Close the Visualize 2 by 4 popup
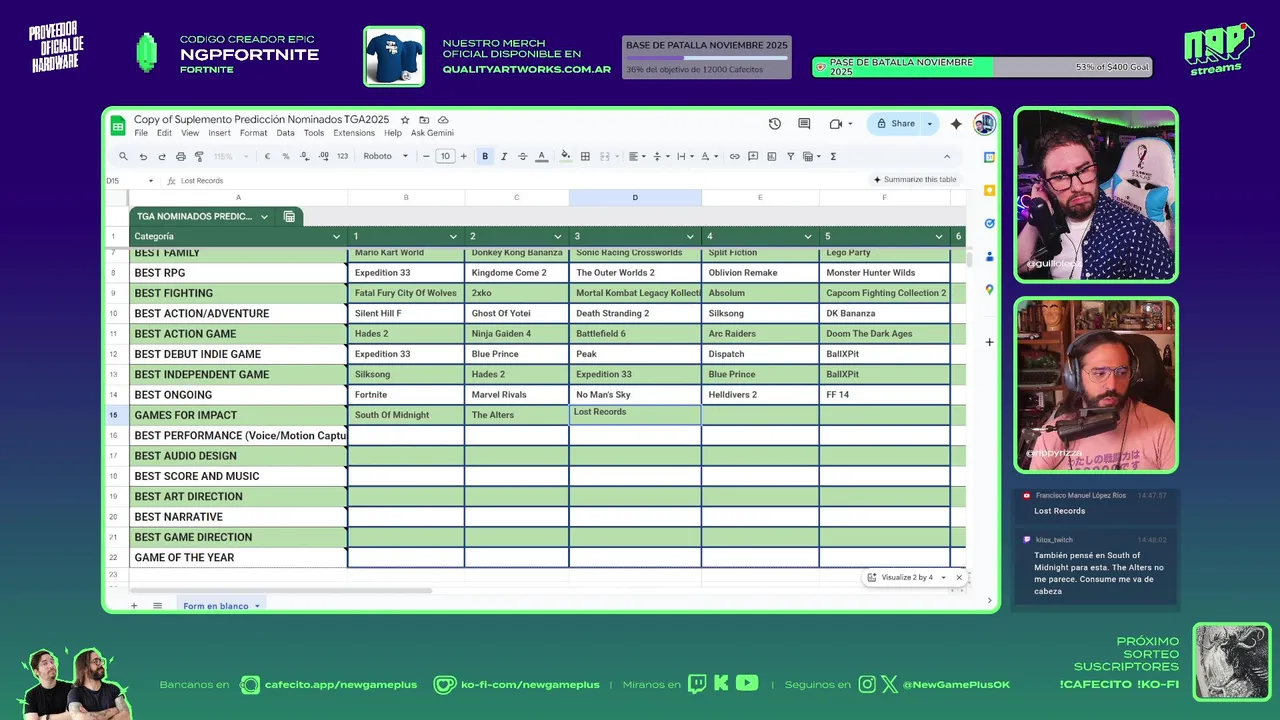This screenshot has width=1280, height=720. click(959, 577)
